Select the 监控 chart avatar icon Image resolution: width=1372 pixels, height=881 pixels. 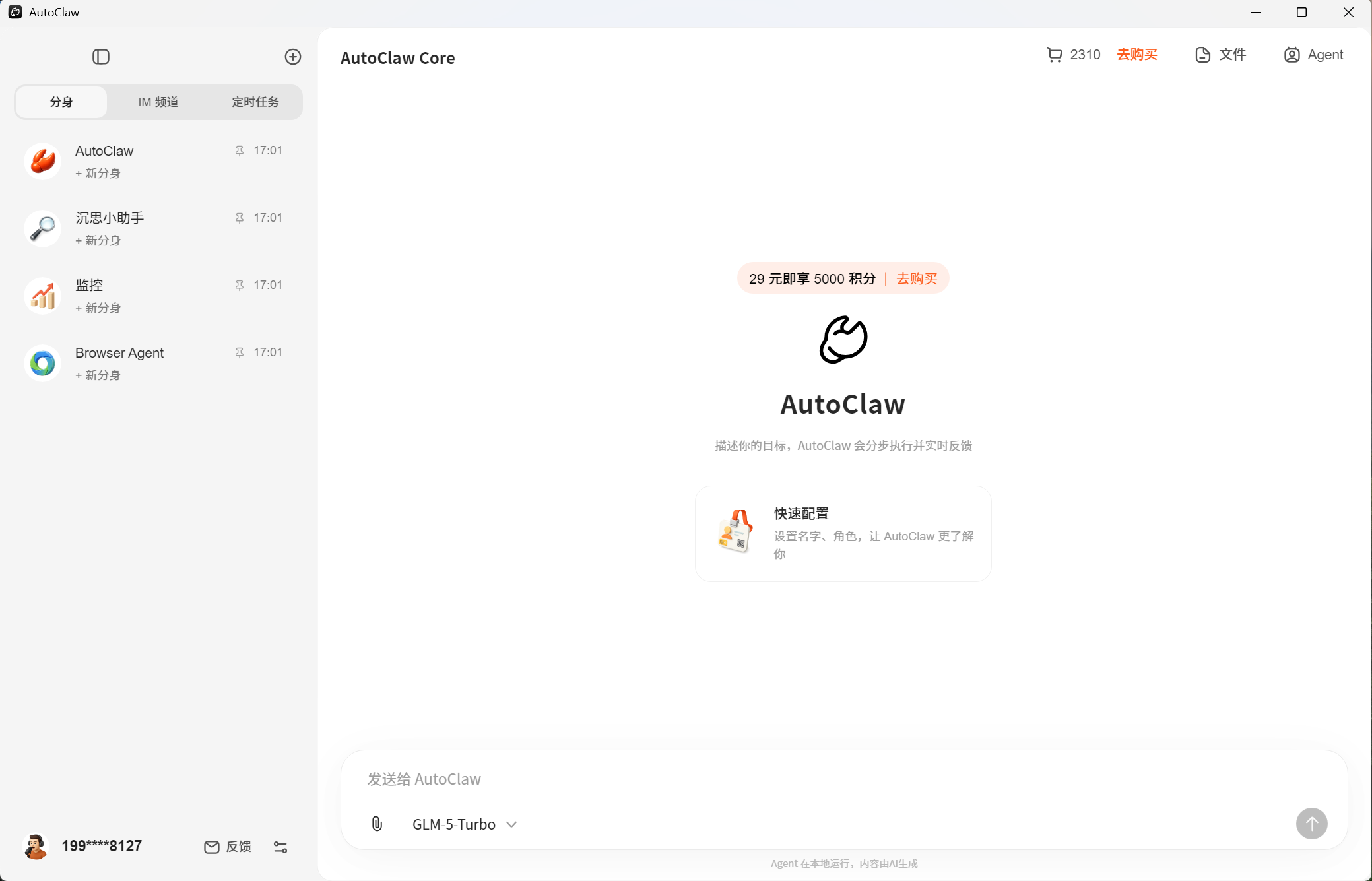tap(43, 296)
